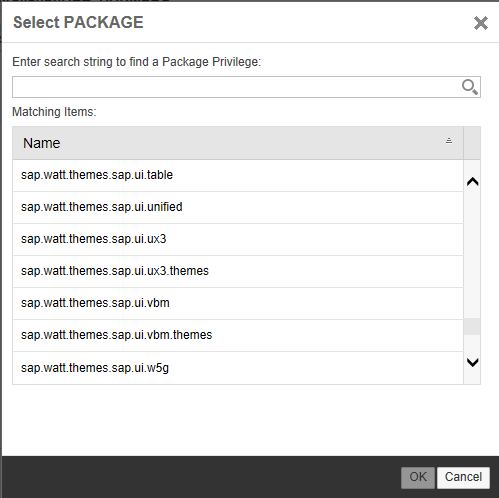
Task: Select sap.watt.themes.sap.ui.table package
Action: [x=238, y=175]
